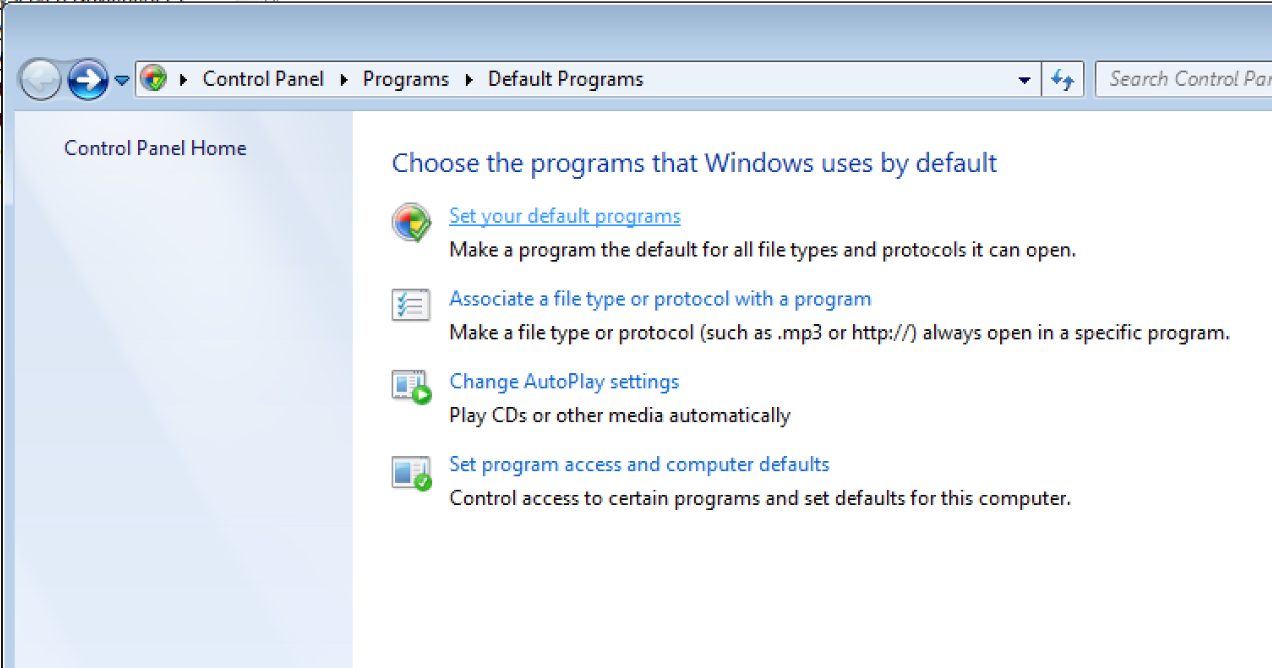1272x668 pixels.
Task: Expand the arrow after Control Panel breadcrumb
Action: [x=343, y=80]
